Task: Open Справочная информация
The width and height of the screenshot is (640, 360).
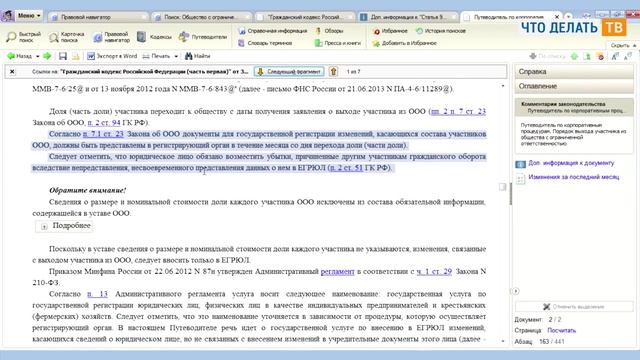Action: click(x=272, y=31)
